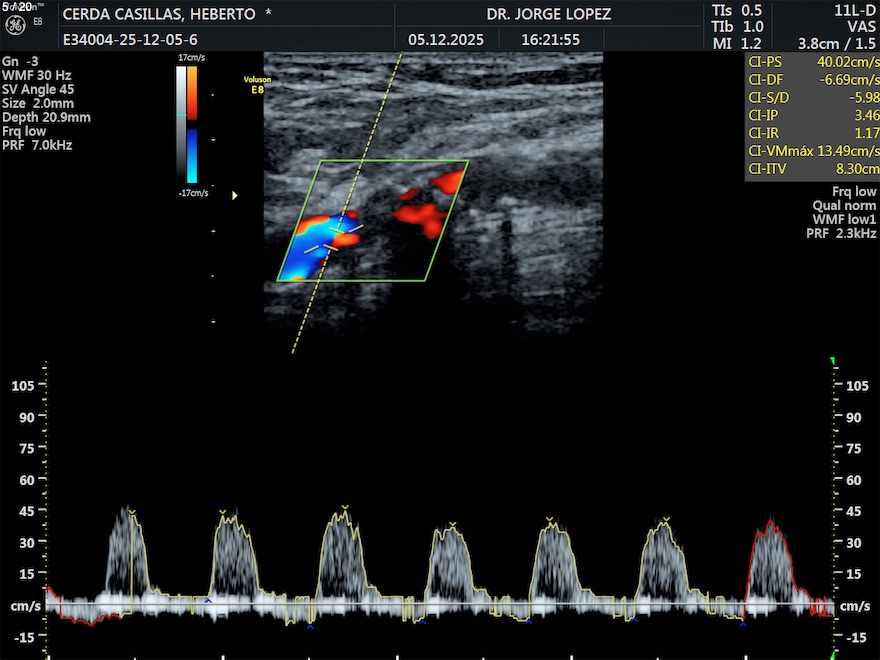Click the peak marker on first waveform
Screen dimensions: 880x660
(131, 511)
